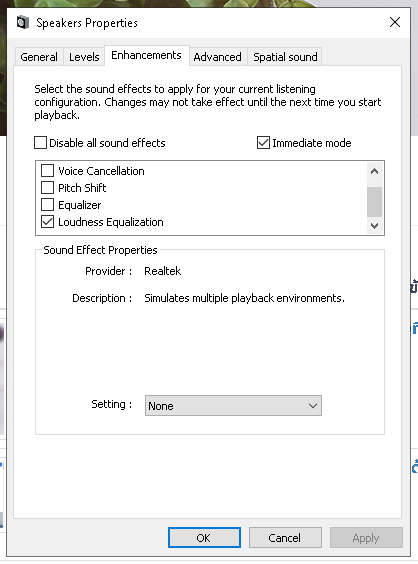The height and width of the screenshot is (564, 418).
Task: Uncheck the Immediate mode checkbox
Action: click(x=263, y=142)
